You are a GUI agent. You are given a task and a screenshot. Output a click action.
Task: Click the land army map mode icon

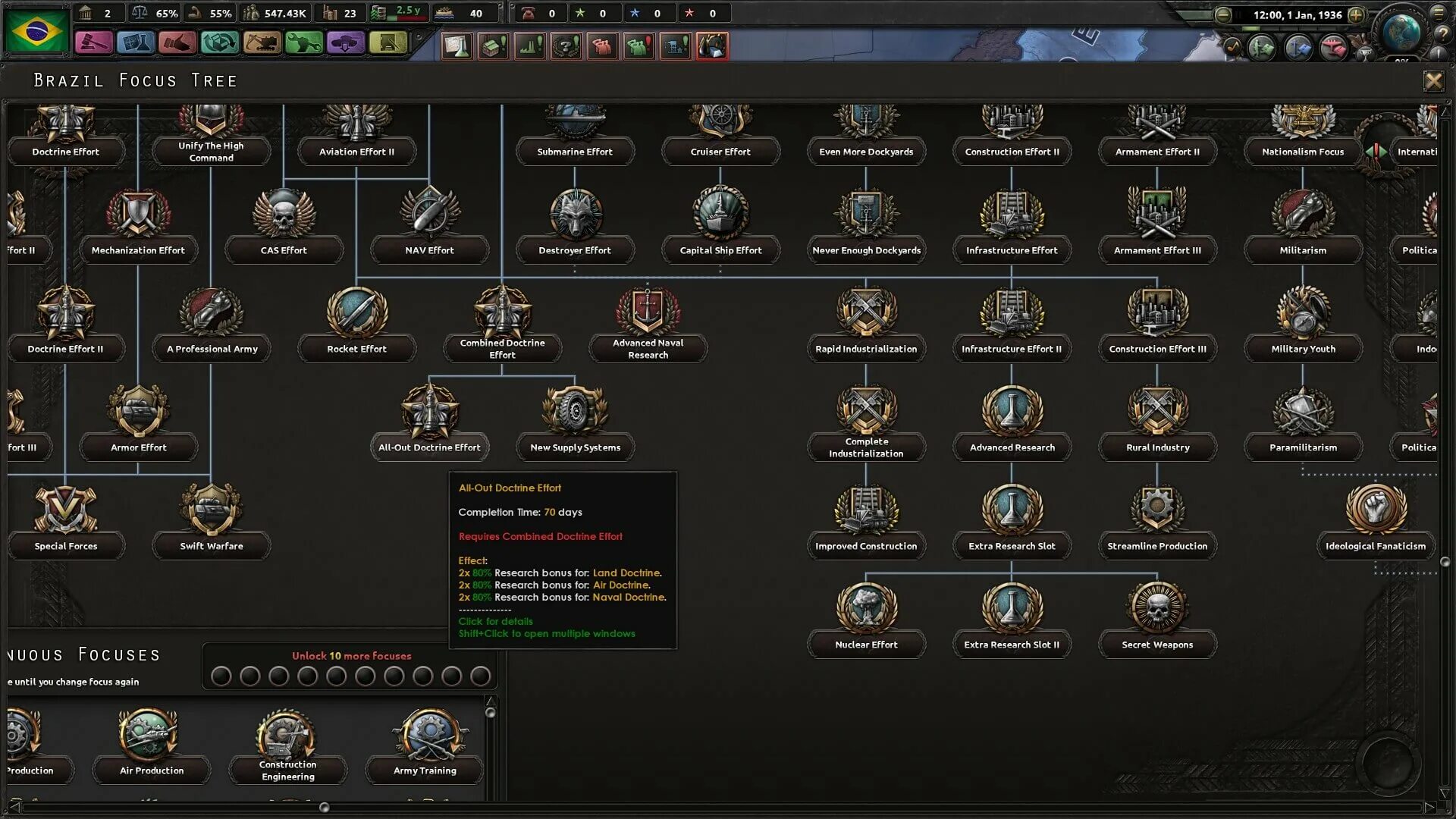[x=1261, y=49]
